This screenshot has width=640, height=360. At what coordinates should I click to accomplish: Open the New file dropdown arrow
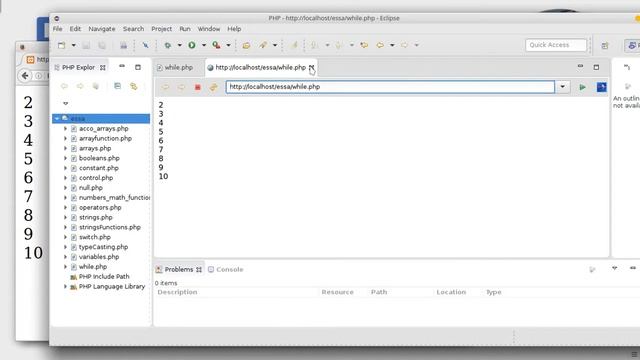point(73,45)
